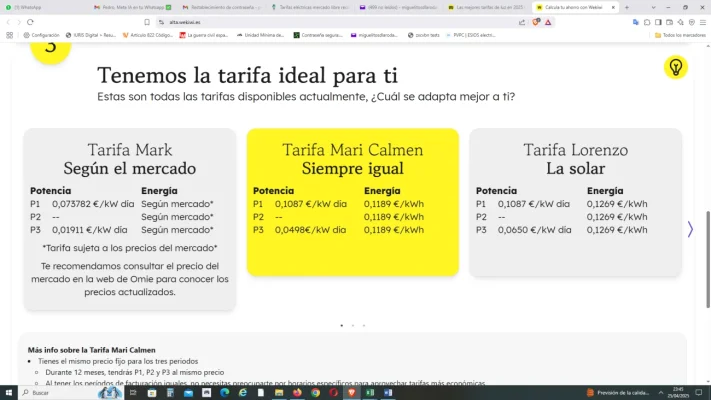Open the notification center icon

pyautogui.click(x=699, y=393)
